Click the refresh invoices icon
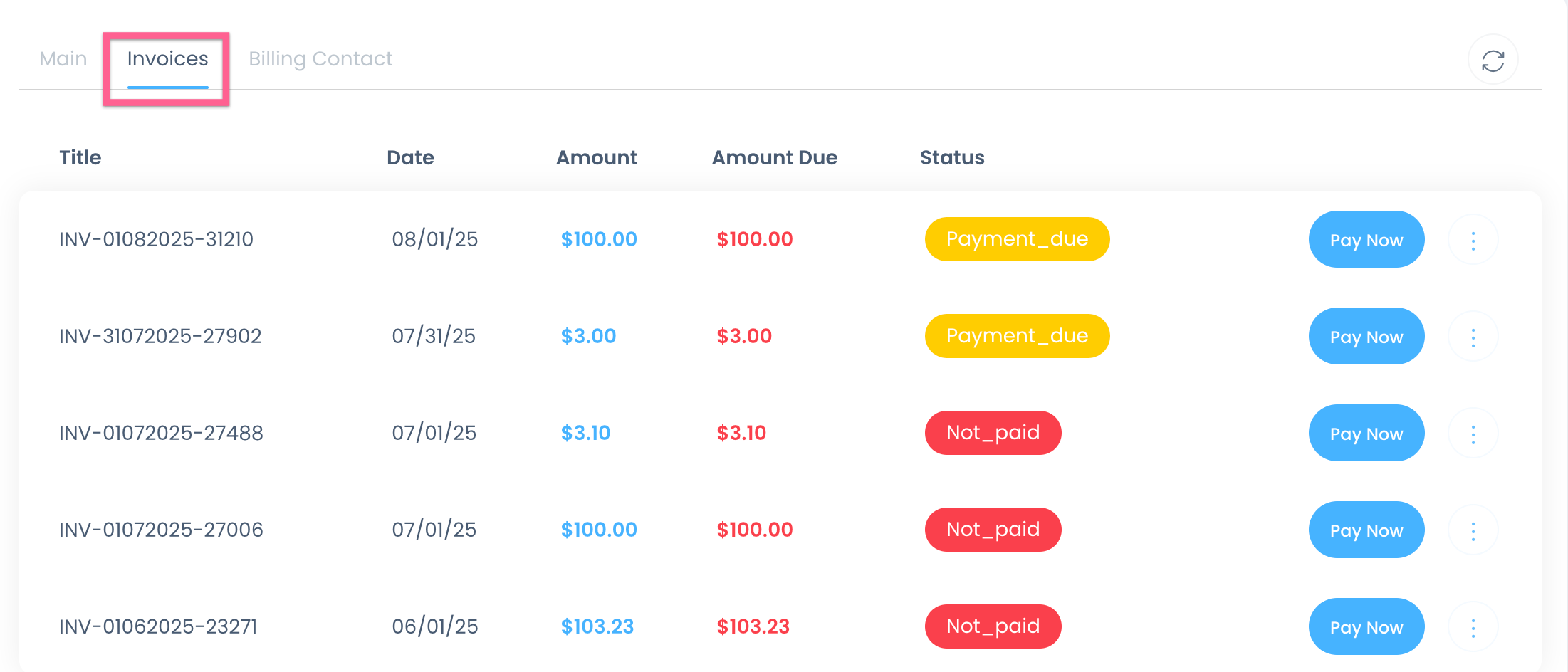 click(x=1493, y=61)
